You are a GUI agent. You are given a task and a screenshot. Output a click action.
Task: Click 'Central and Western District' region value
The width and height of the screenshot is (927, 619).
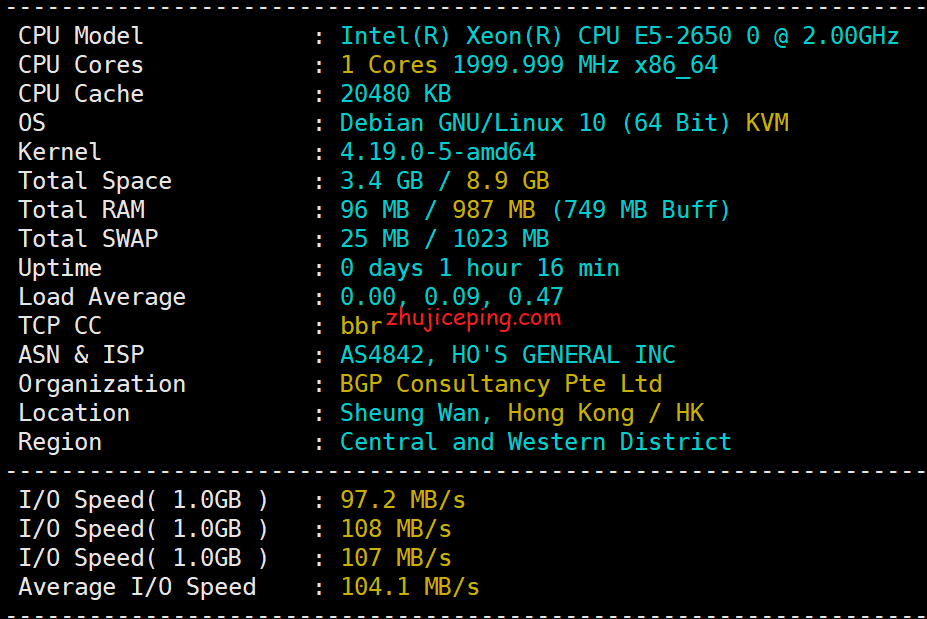click(x=536, y=442)
